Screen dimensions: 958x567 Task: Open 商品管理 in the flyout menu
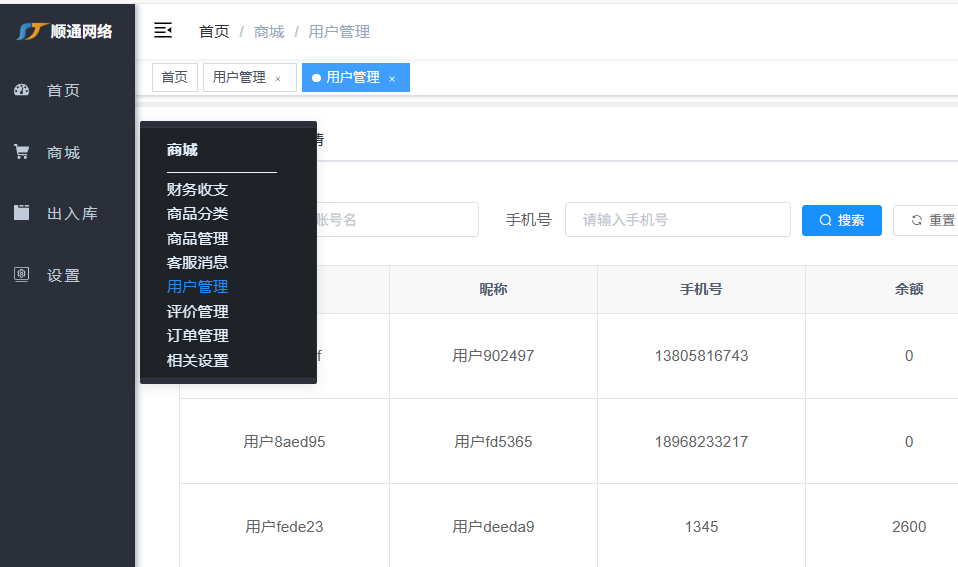(x=197, y=238)
